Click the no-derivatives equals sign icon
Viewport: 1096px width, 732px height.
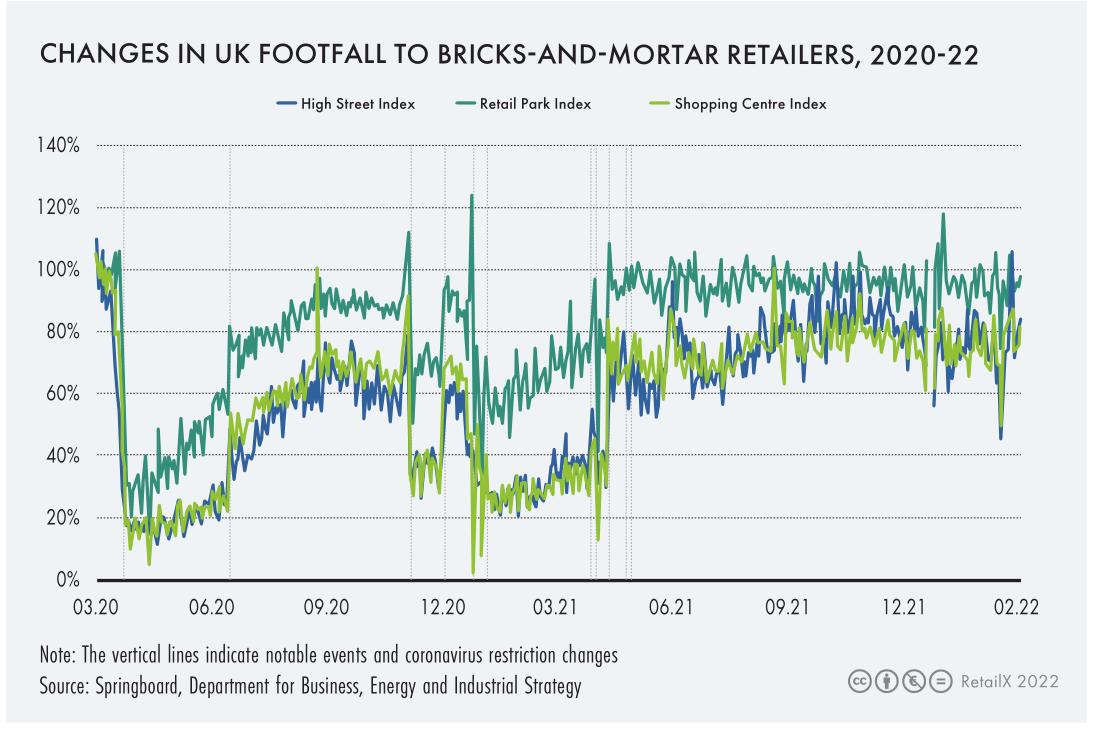934,682
